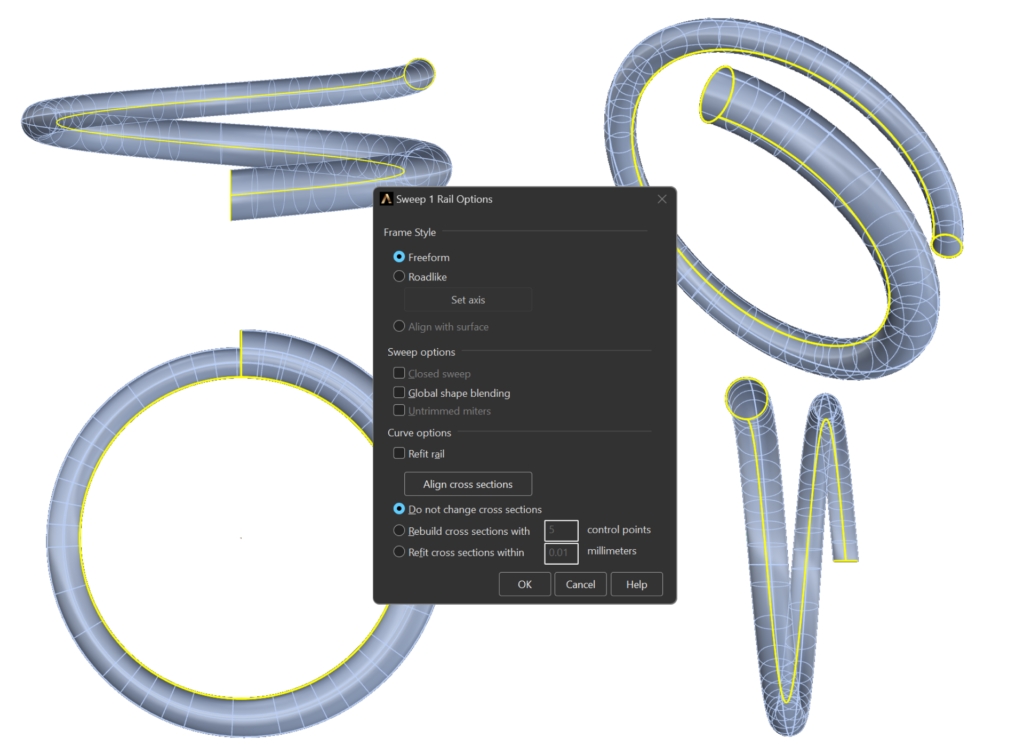Enable the Refit rail checkbox
The width and height of the screenshot is (1024, 754).
[x=400, y=453]
